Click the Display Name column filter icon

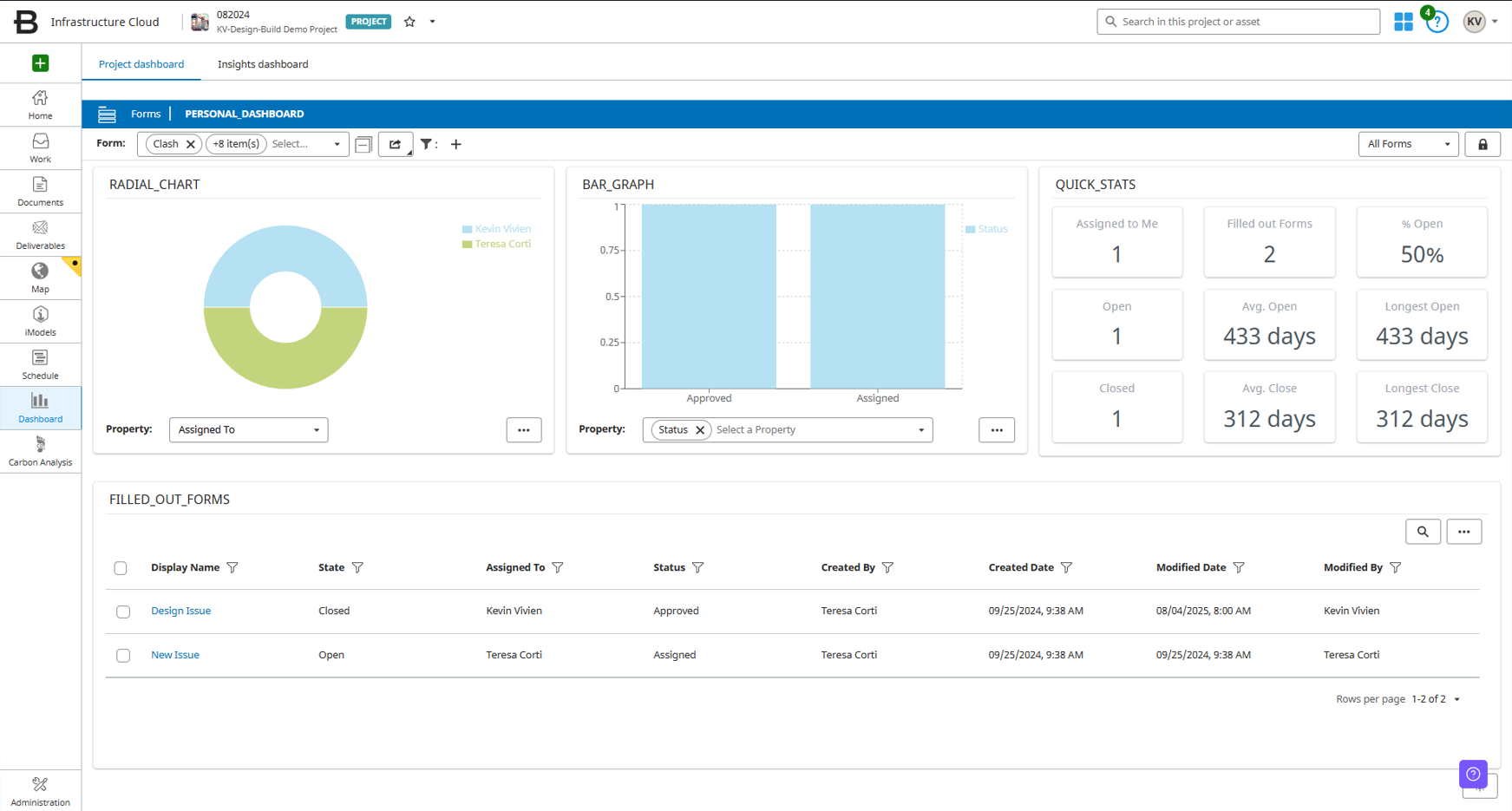click(232, 567)
